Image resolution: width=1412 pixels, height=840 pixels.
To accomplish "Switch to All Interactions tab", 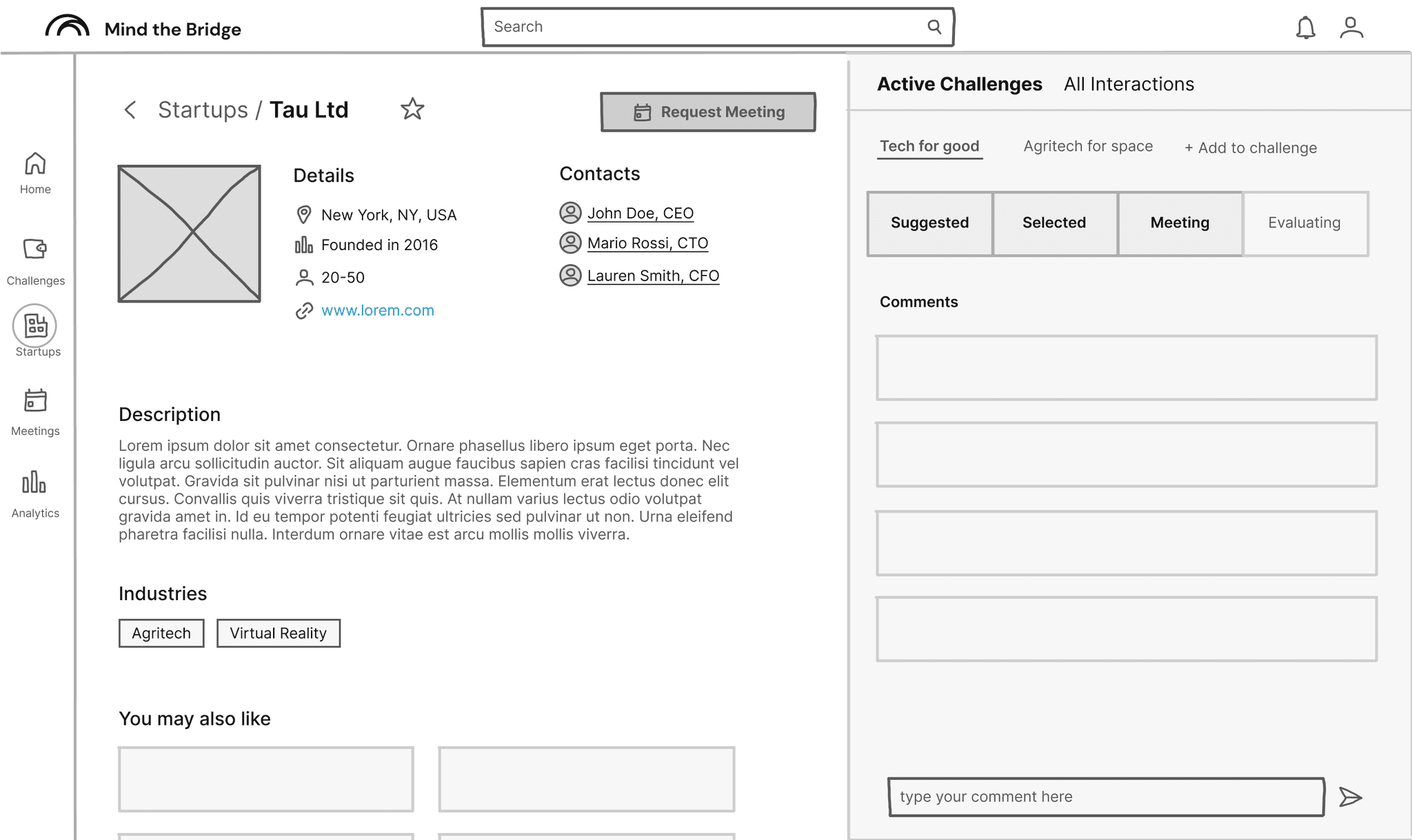I will pos(1129,84).
